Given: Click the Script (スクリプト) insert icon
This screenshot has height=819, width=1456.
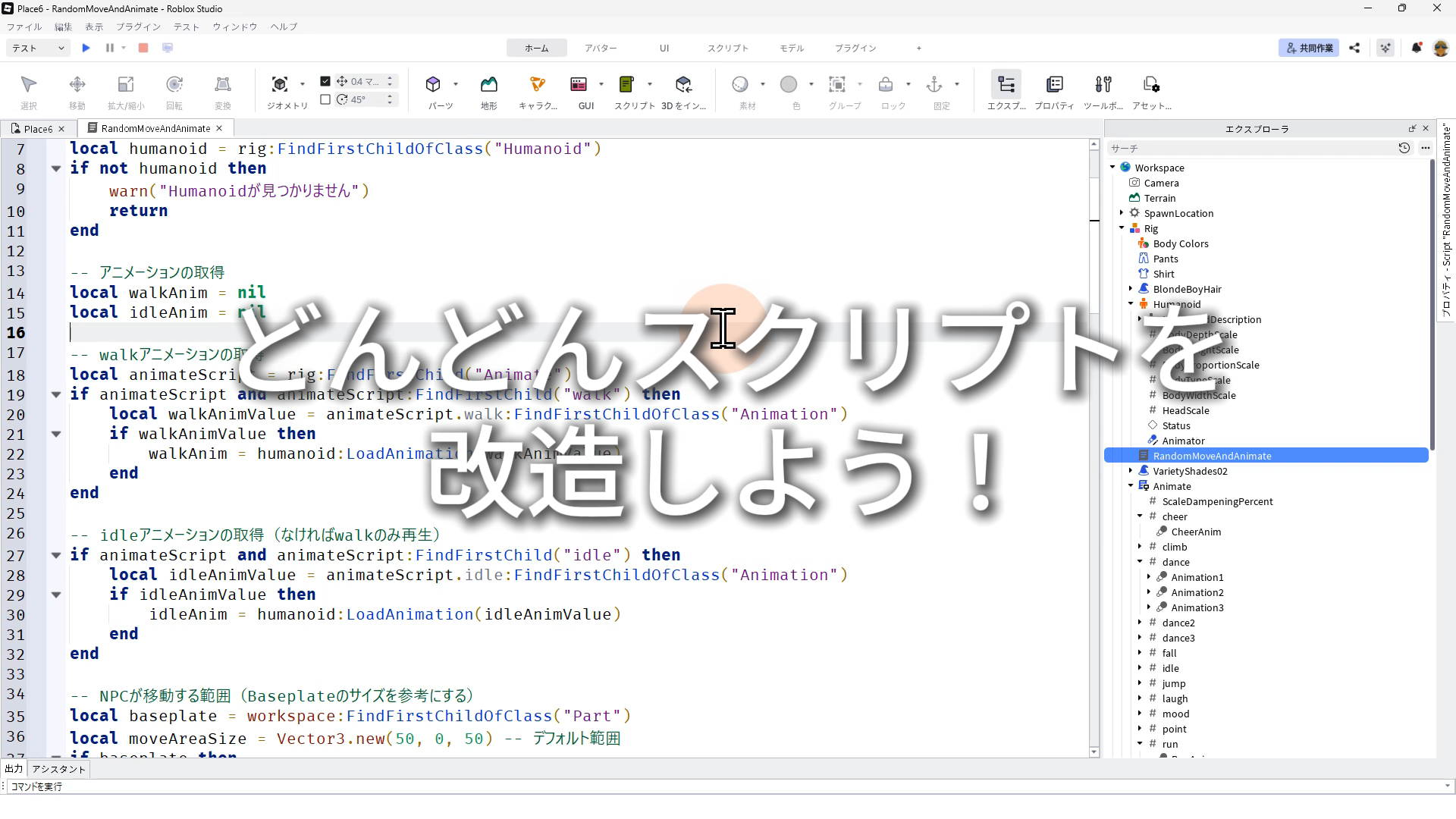Looking at the screenshot, I should [626, 84].
